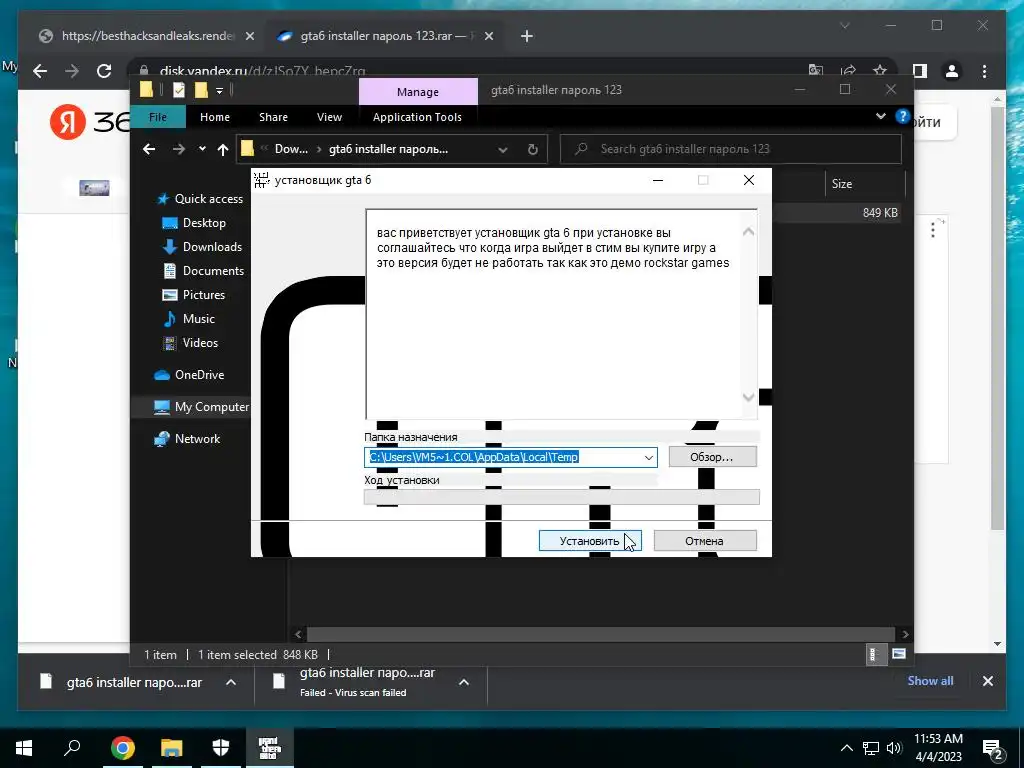Click Explorer quick access properties icon
Screen dimensions: 1024x768
pos(179,90)
